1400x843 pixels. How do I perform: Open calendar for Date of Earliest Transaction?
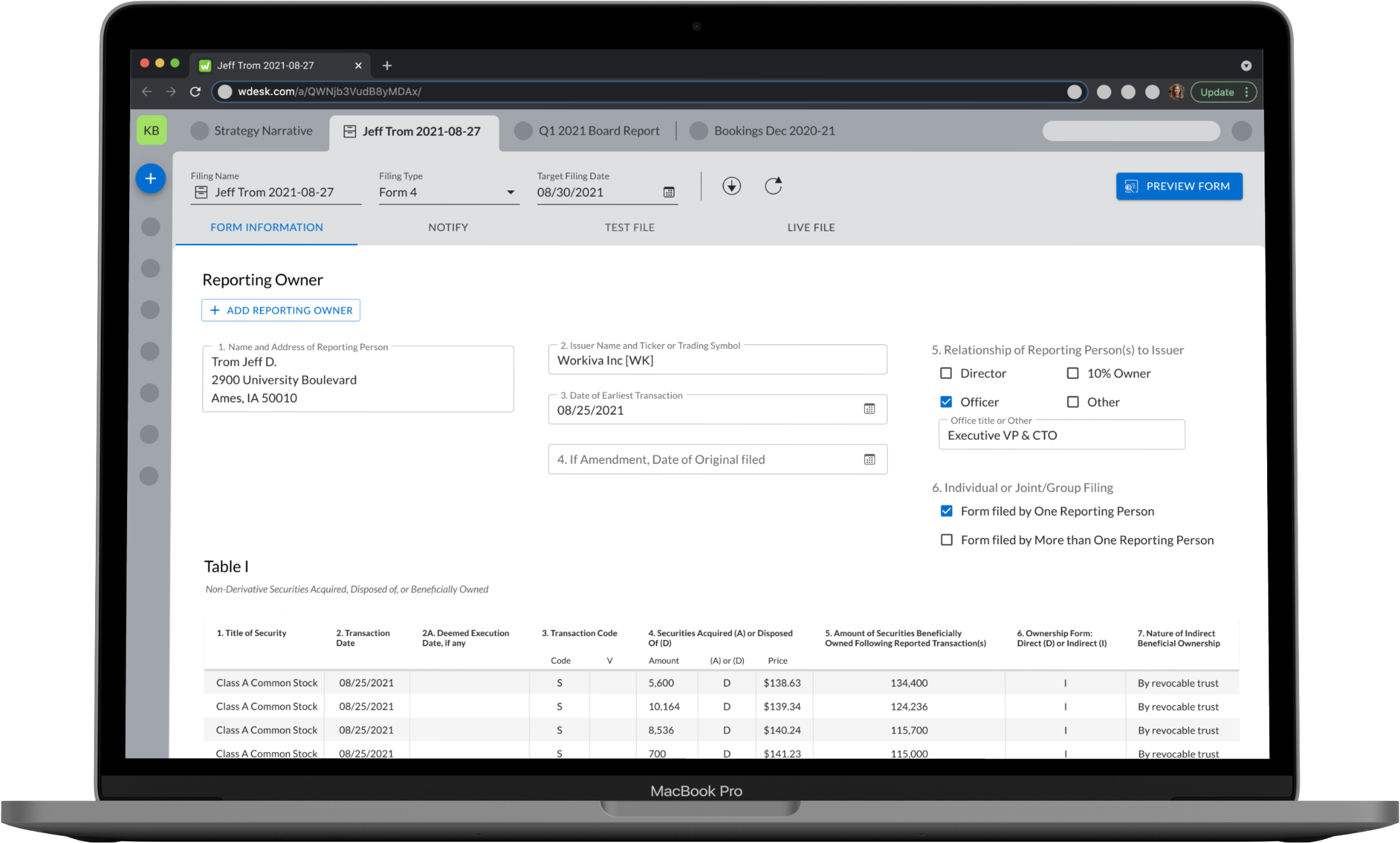coord(869,409)
